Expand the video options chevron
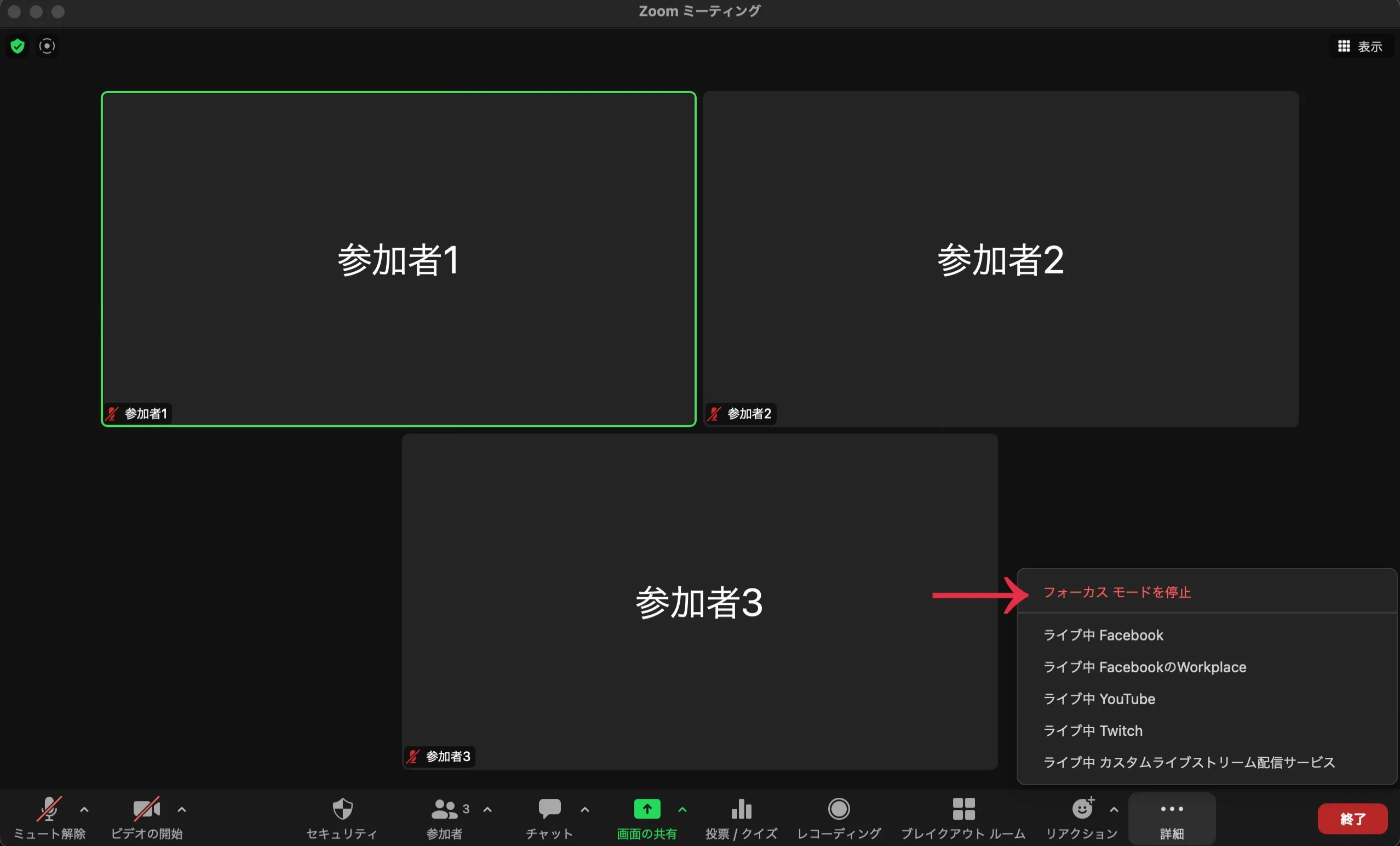Image resolution: width=1400 pixels, height=846 pixels. click(182, 810)
